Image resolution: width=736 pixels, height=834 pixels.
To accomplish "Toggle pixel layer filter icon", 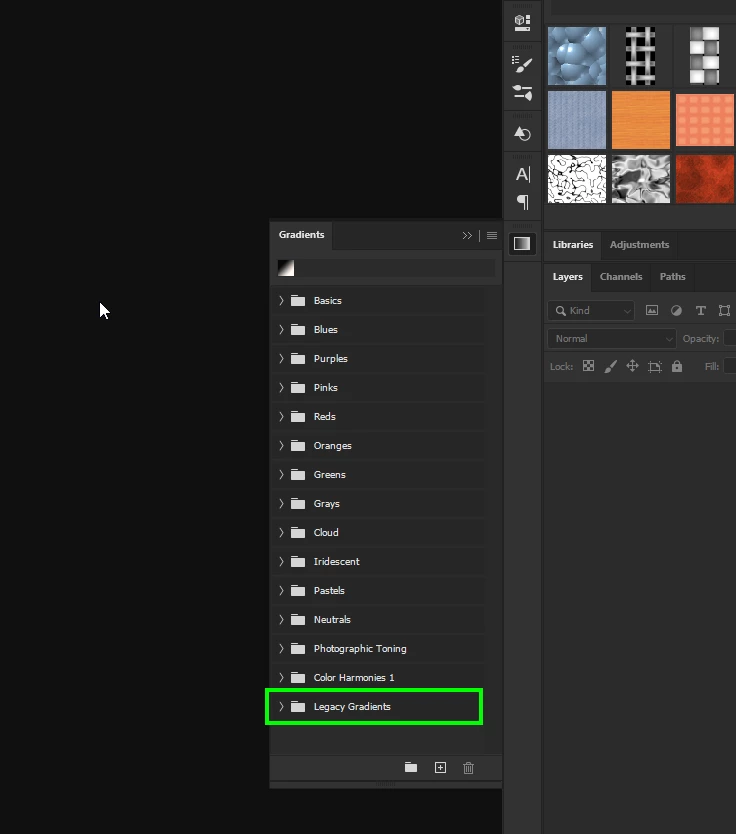I will click(651, 311).
